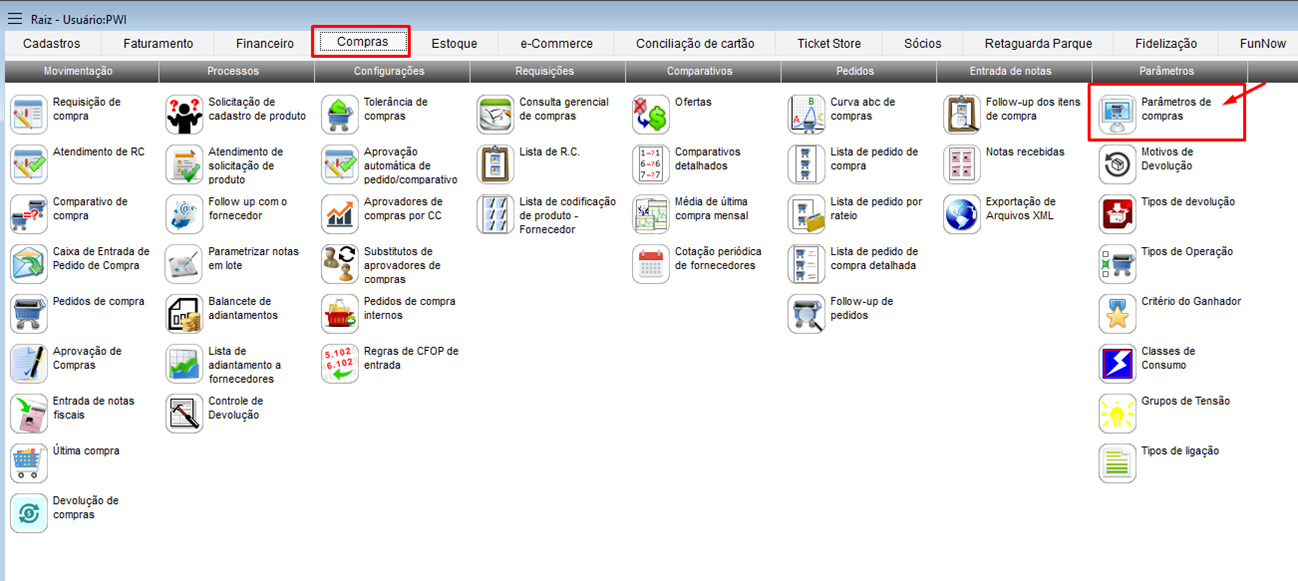Open the Grupos de Tensão lightbulb icon
The width and height of the screenshot is (1298, 581).
pyautogui.click(x=1117, y=414)
